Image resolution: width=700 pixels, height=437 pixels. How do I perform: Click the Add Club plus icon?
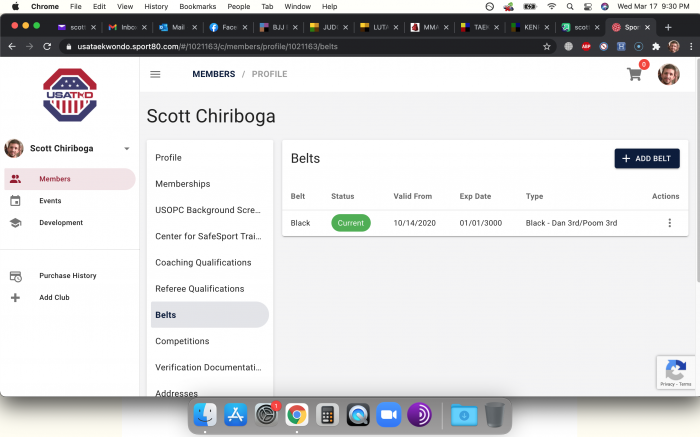(x=15, y=298)
